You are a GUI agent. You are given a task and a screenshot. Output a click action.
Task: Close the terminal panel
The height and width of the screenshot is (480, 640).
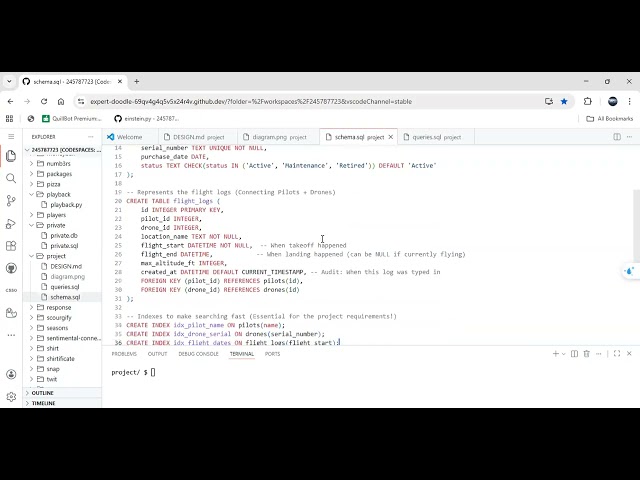tap(629, 353)
